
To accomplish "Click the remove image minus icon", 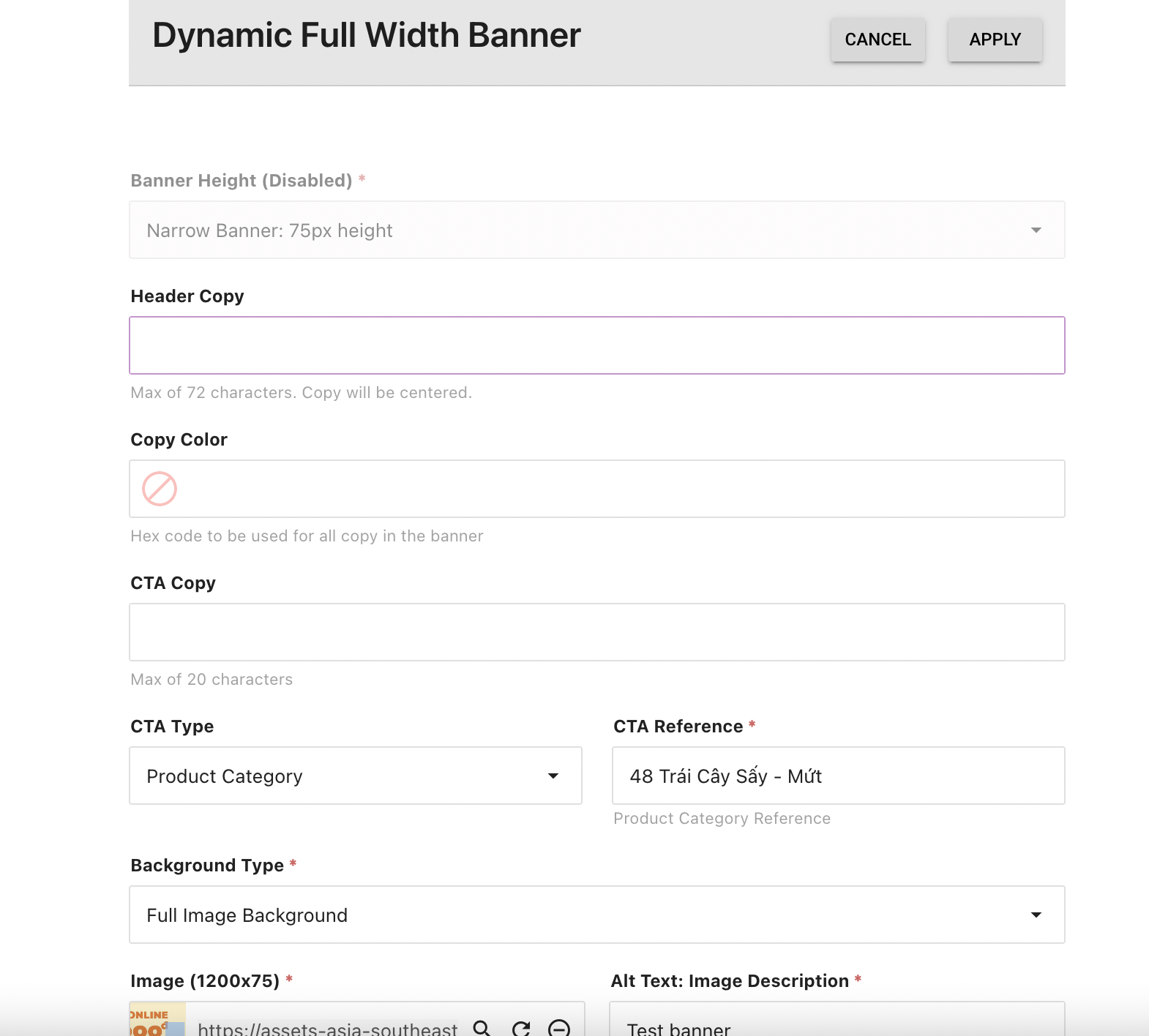I will [559, 1028].
